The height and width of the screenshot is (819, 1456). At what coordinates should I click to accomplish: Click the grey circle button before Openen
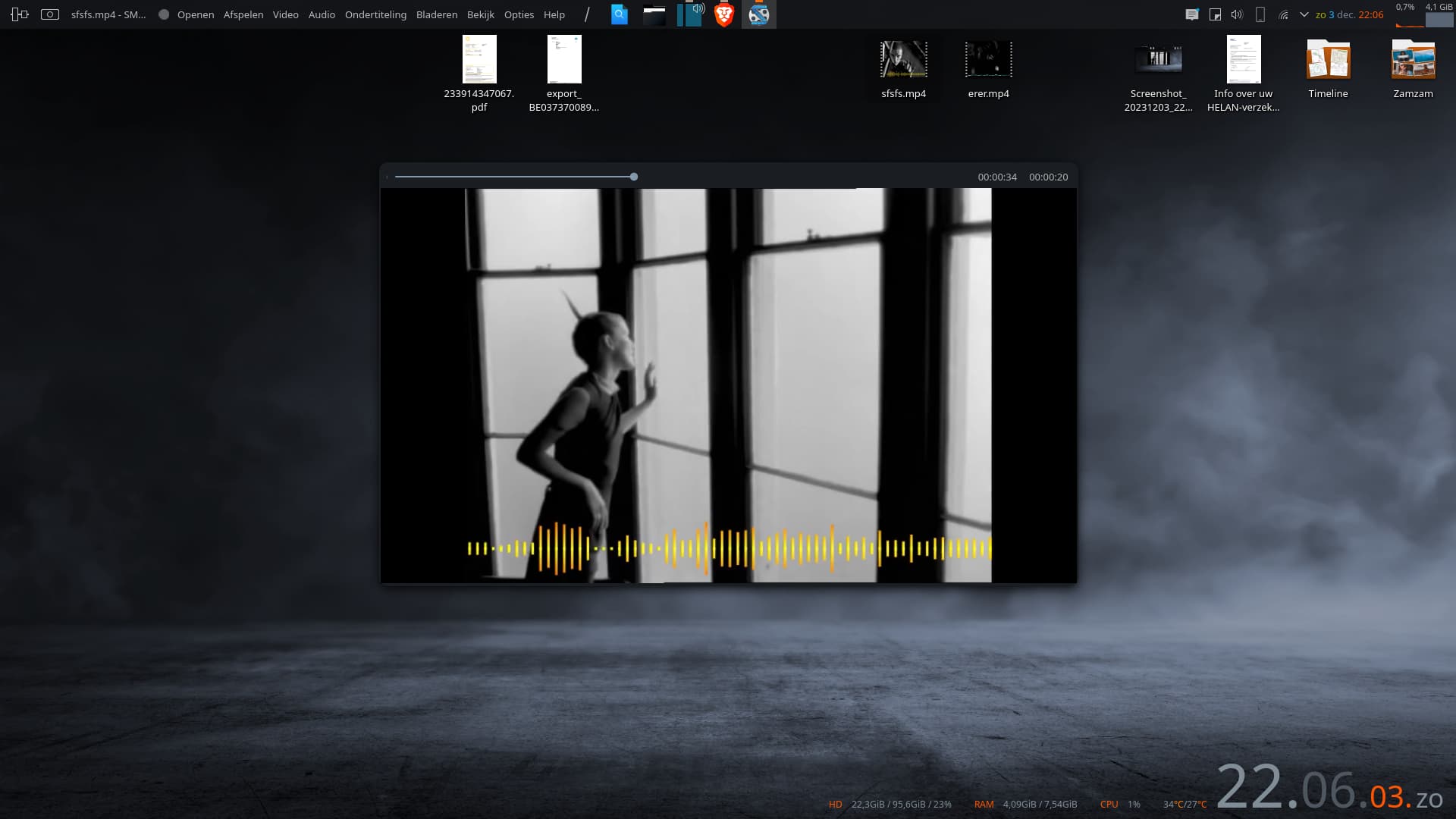tap(164, 14)
